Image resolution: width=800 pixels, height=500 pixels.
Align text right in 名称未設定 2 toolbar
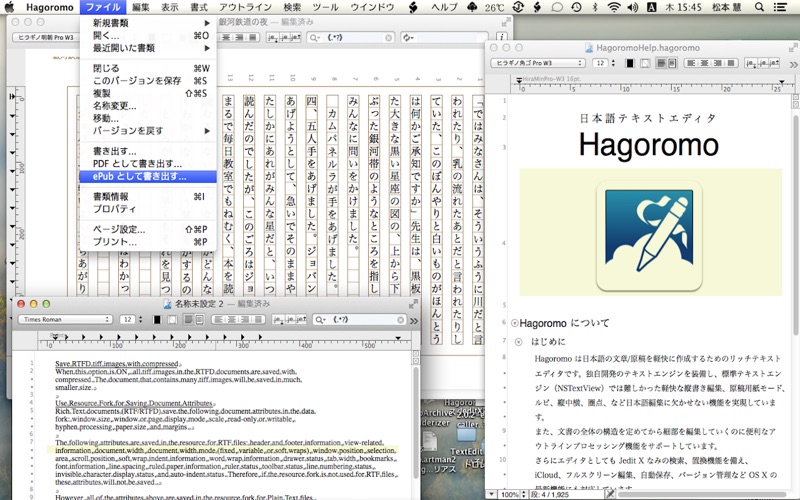pyautogui.click(x=245, y=319)
